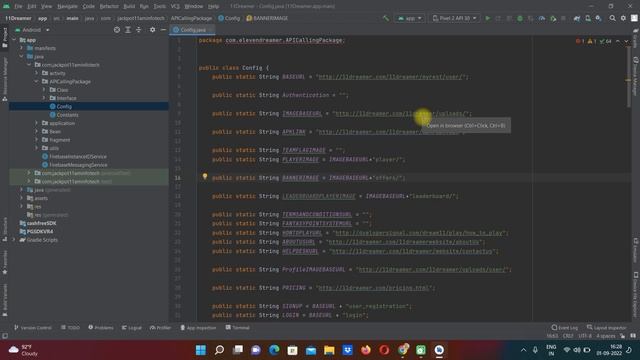Open the App Inspection tool window
Image resolution: width=640 pixels, height=360 pixels.
coord(198,328)
